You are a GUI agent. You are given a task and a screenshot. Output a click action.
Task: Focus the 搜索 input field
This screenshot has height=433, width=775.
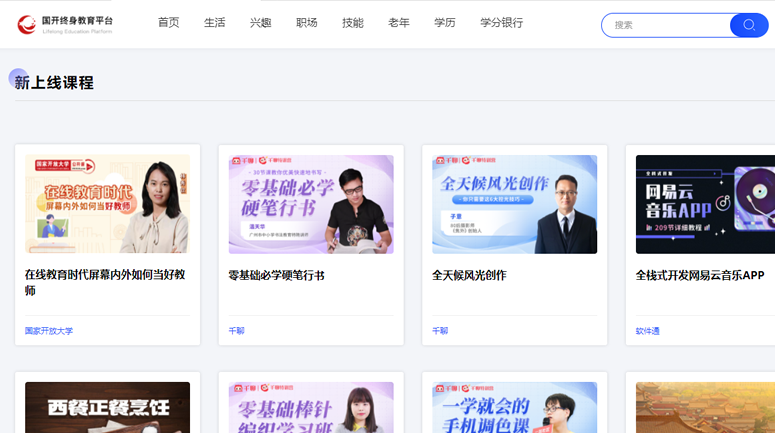pyautogui.click(x=667, y=25)
